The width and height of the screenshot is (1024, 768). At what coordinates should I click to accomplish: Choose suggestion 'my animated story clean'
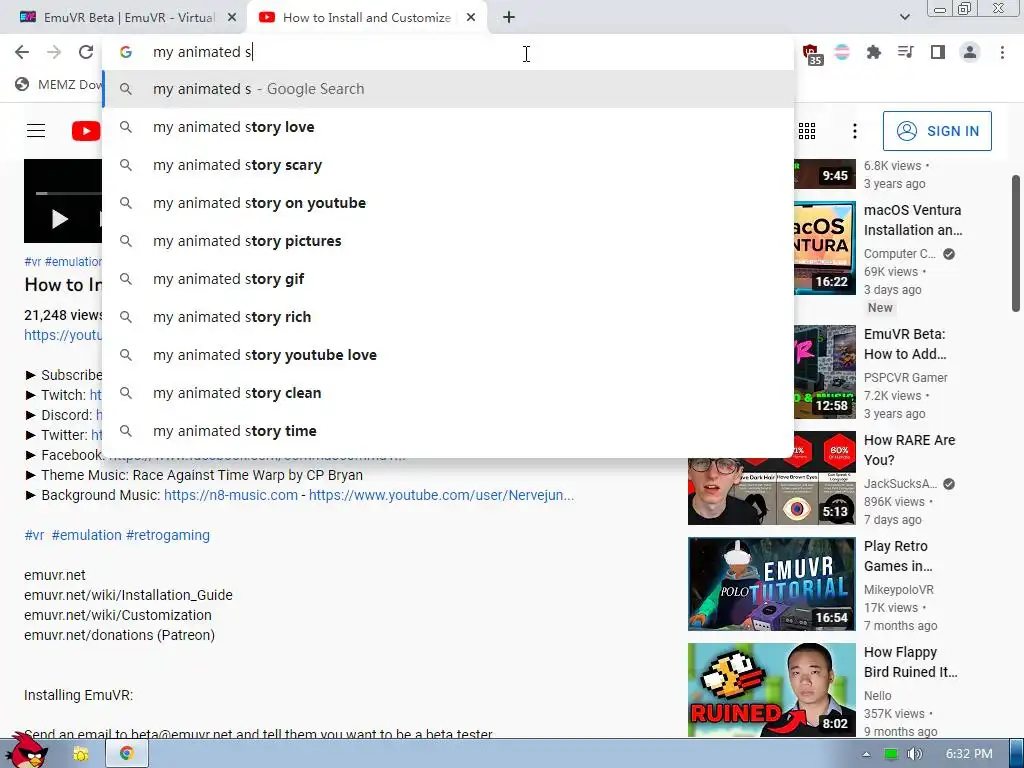pos(449,392)
